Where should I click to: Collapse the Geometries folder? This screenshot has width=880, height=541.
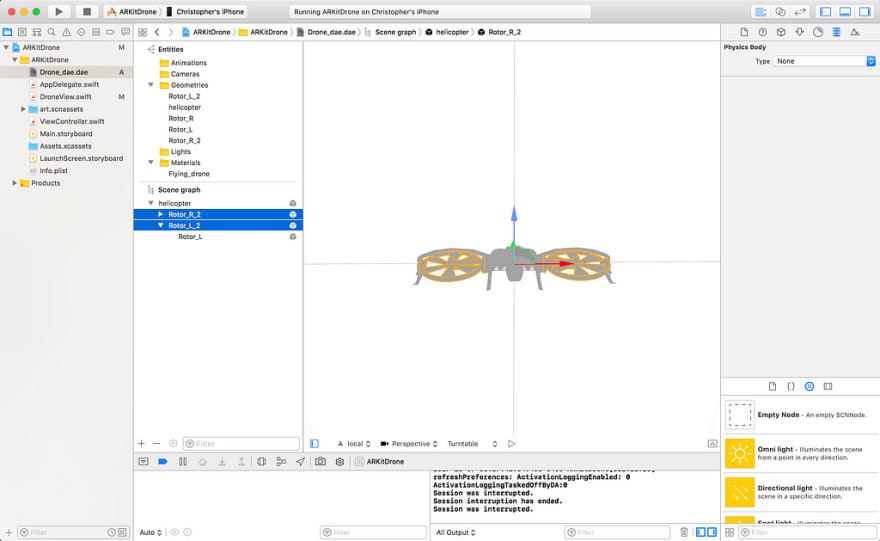tap(150, 85)
